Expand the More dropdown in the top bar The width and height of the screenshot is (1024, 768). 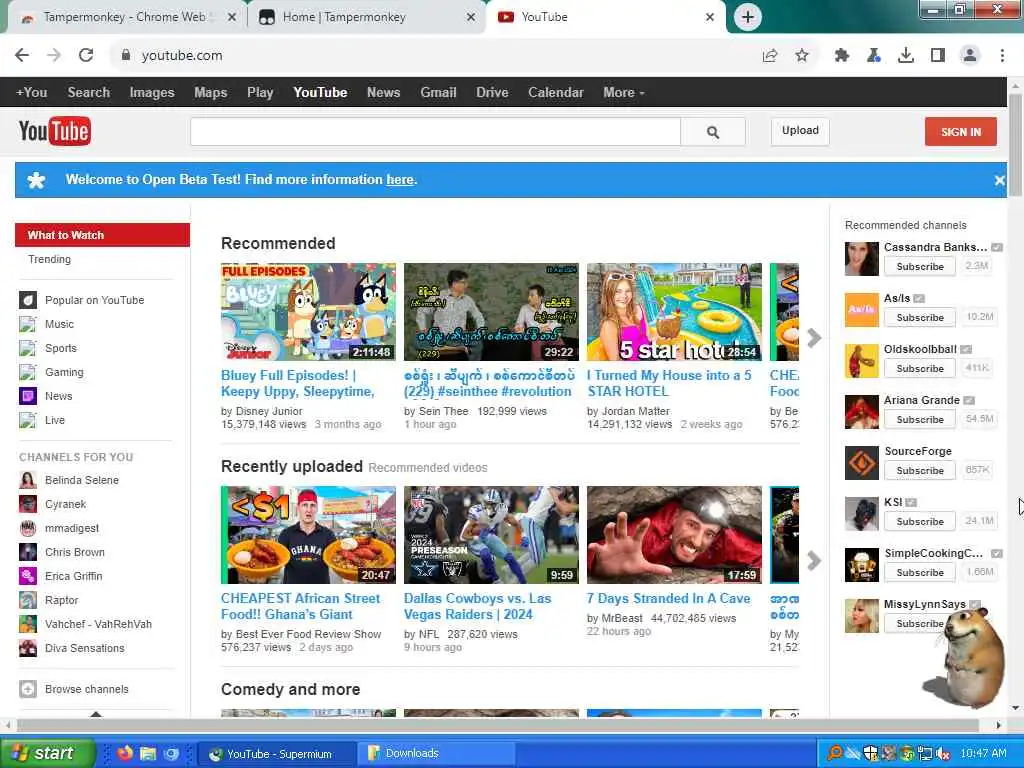[x=624, y=93]
